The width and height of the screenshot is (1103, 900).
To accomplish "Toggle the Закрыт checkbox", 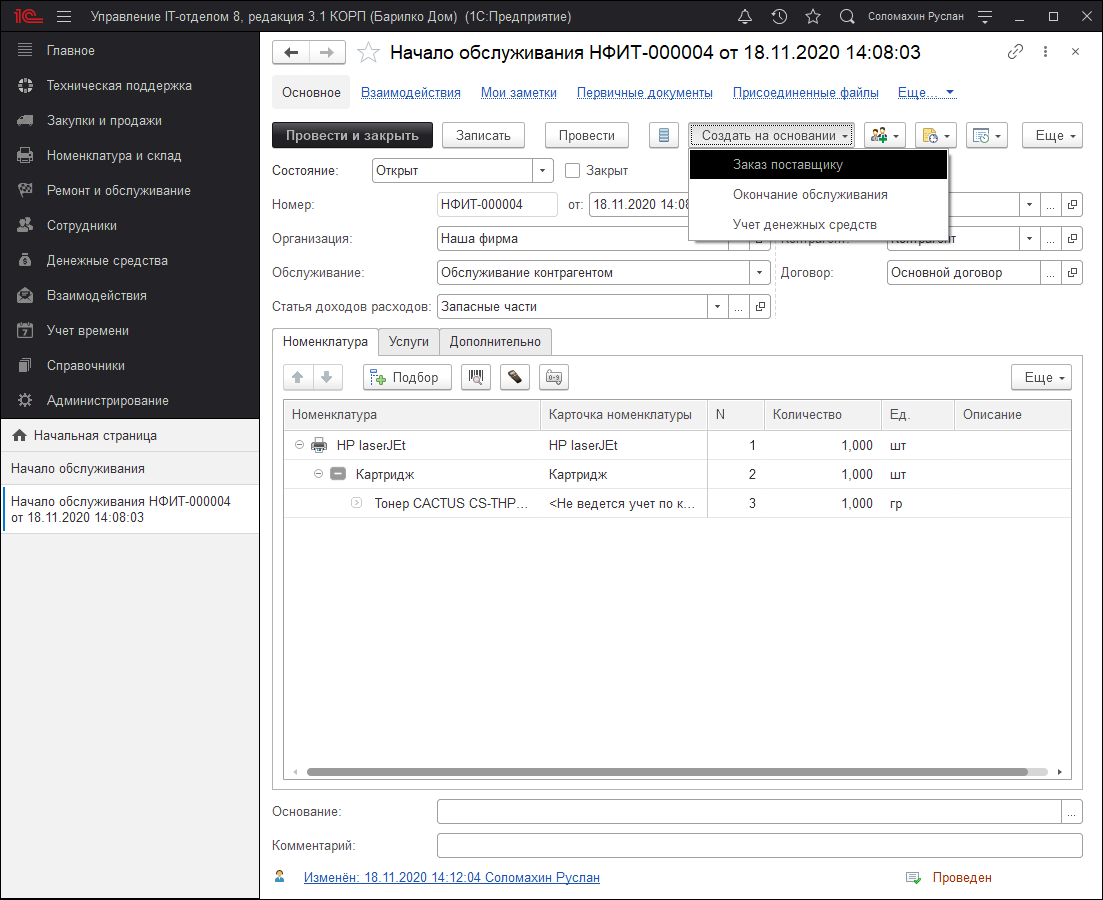I will click(x=573, y=171).
